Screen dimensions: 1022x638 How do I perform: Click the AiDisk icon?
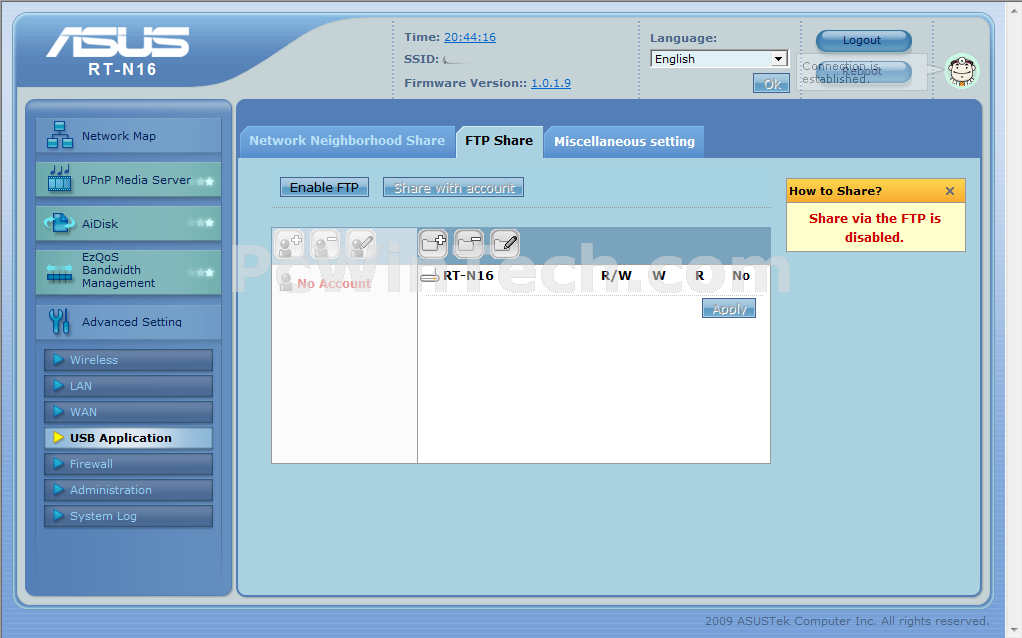[59, 224]
